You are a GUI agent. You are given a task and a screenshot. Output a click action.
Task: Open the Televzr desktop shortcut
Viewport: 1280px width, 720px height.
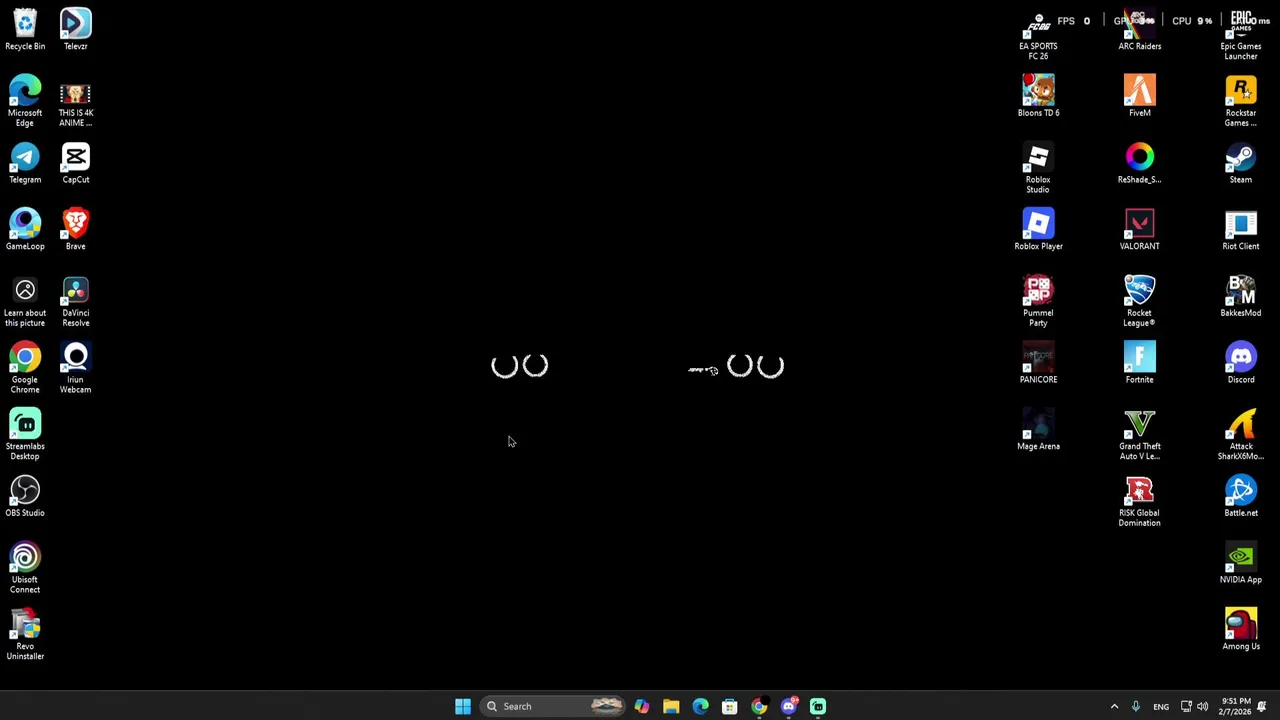75,28
